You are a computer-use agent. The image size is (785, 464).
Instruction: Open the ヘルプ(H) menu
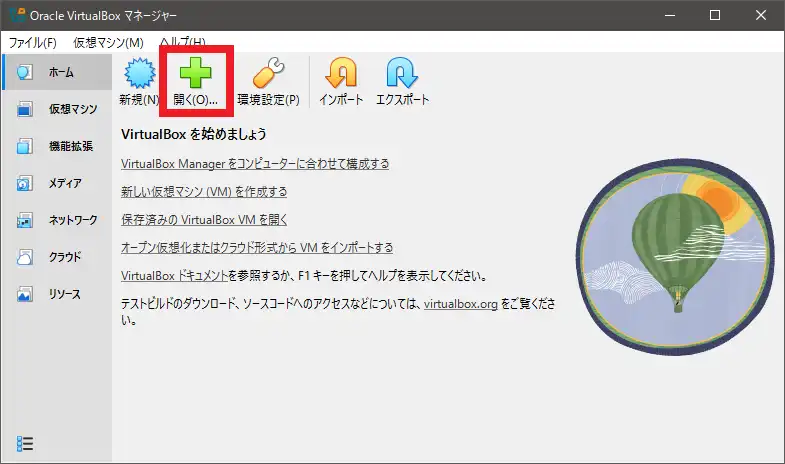point(183,42)
